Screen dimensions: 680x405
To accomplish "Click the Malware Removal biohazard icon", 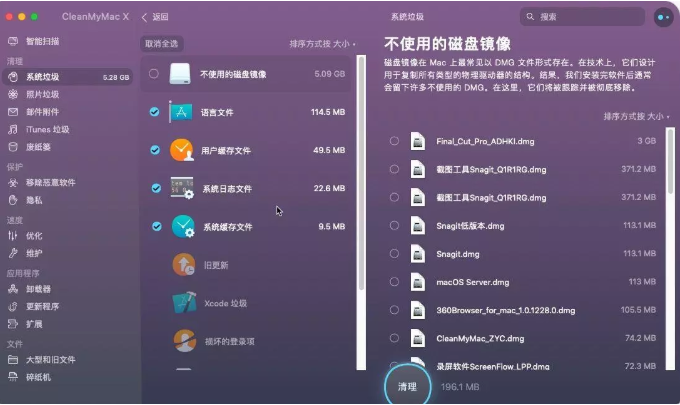I will [13, 183].
